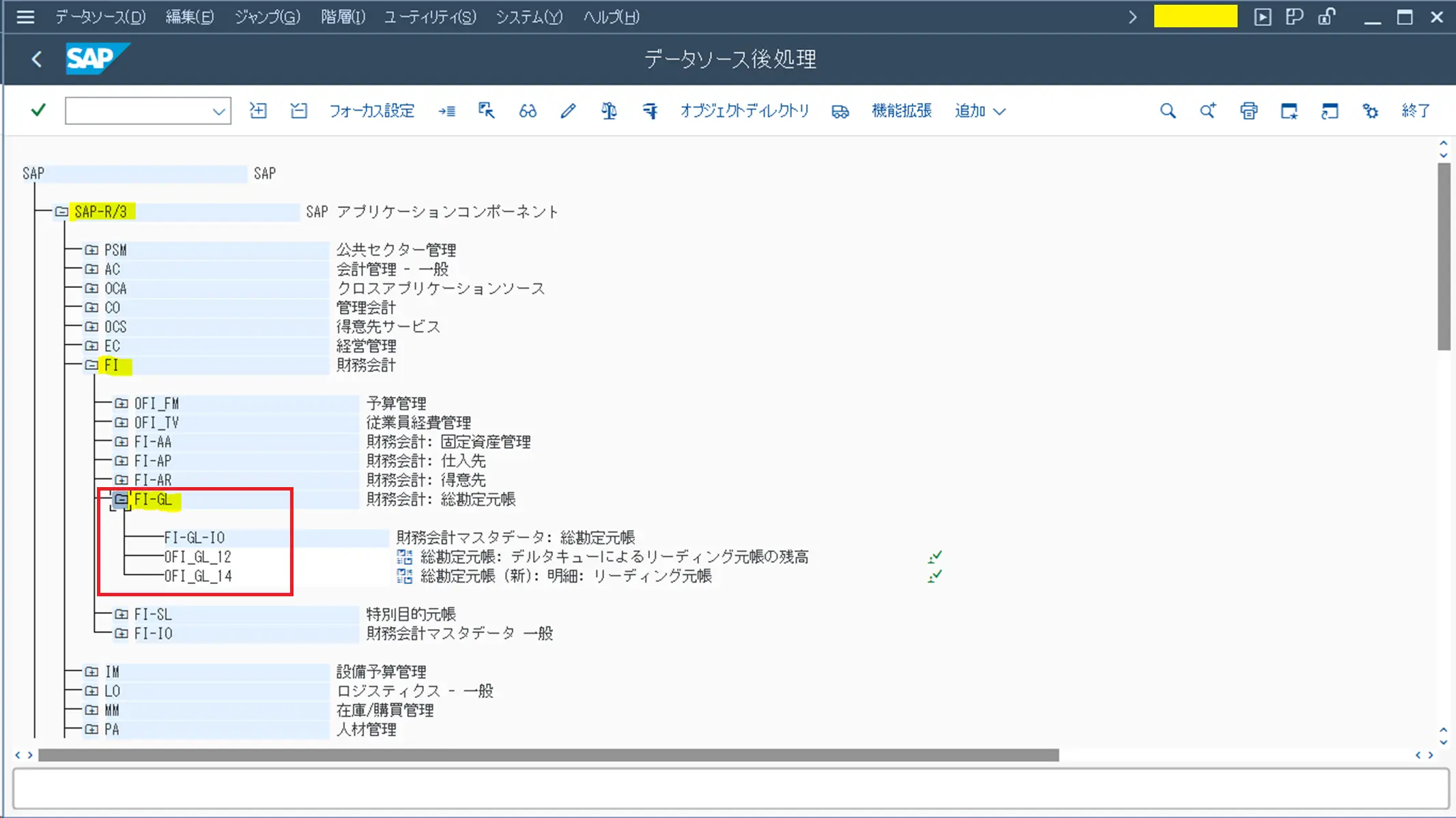Click the vertical scrollbar thumb

pos(1444,257)
